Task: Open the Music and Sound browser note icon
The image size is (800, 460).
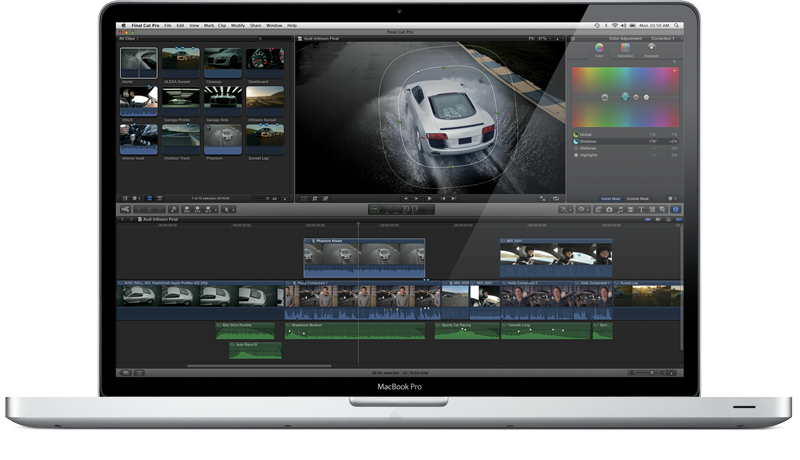Action: 620,210
